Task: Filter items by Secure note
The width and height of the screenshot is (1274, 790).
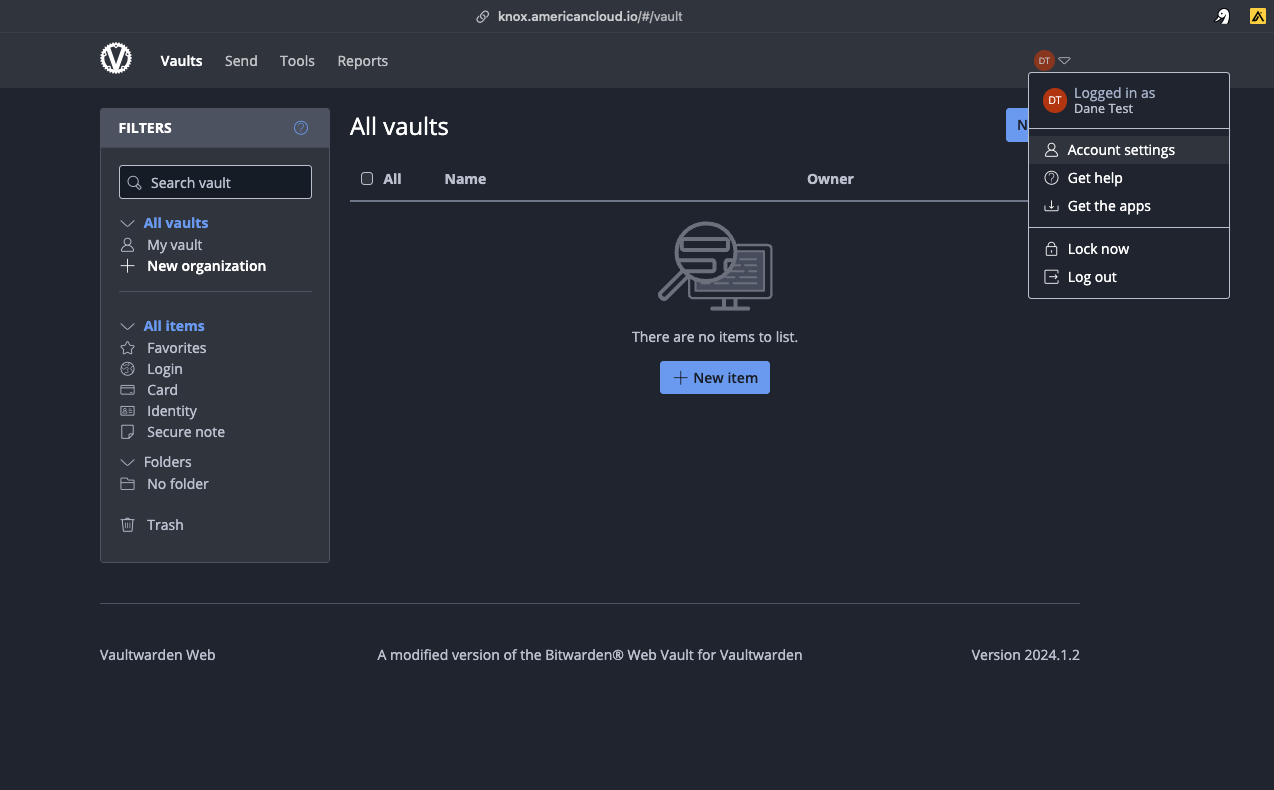Action: pos(185,432)
